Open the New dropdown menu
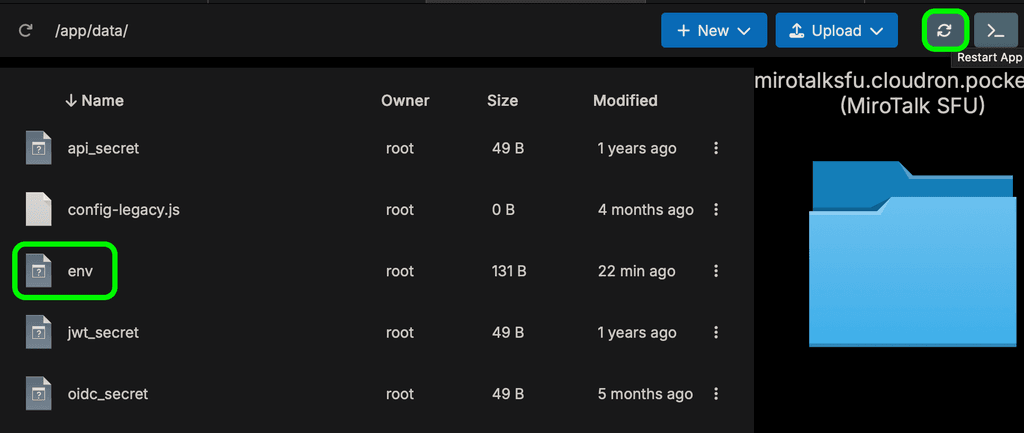Image resolution: width=1024 pixels, height=433 pixels. click(x=713, y=31)
